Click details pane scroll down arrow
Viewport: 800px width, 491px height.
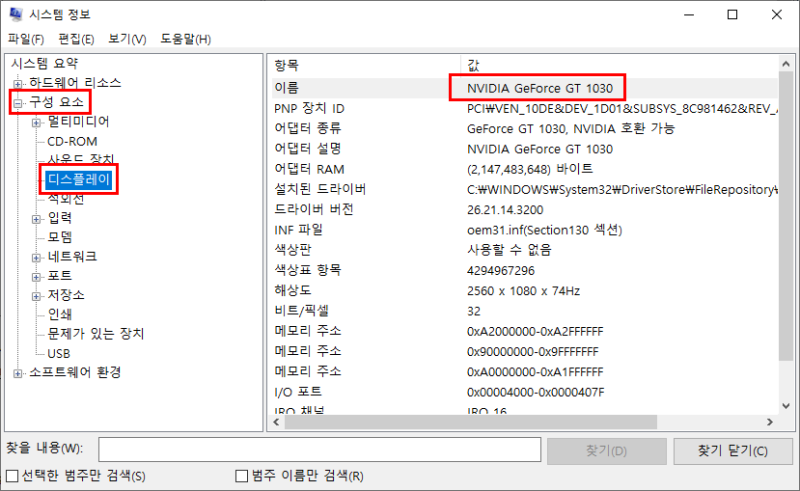(x=786, y=406)
